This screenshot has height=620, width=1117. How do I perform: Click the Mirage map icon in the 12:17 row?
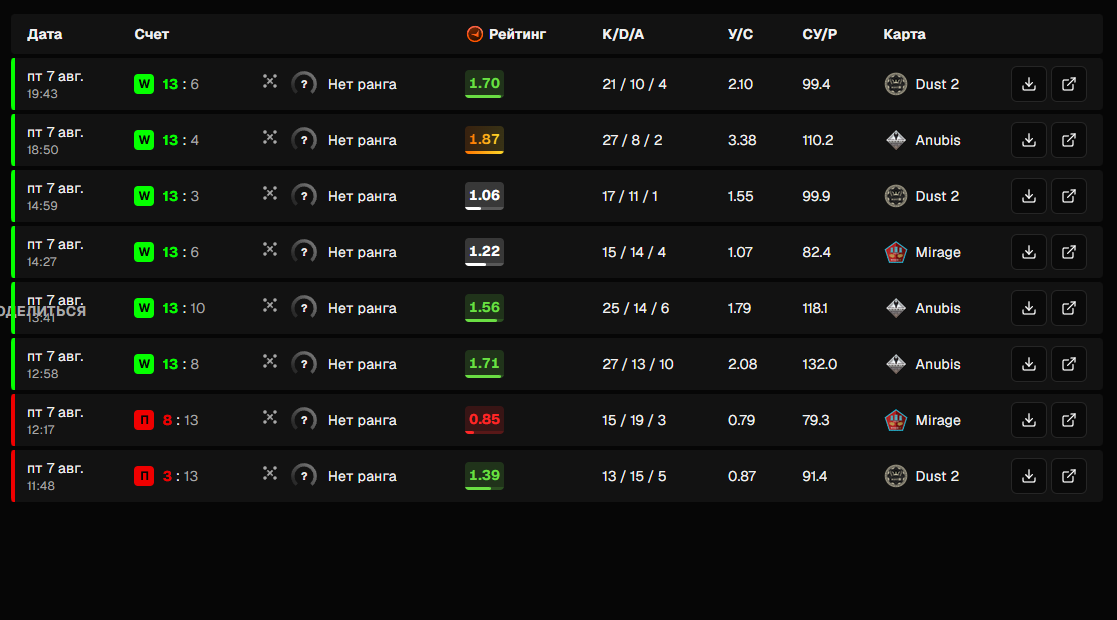pyautogui.click(x=895, y=420)
